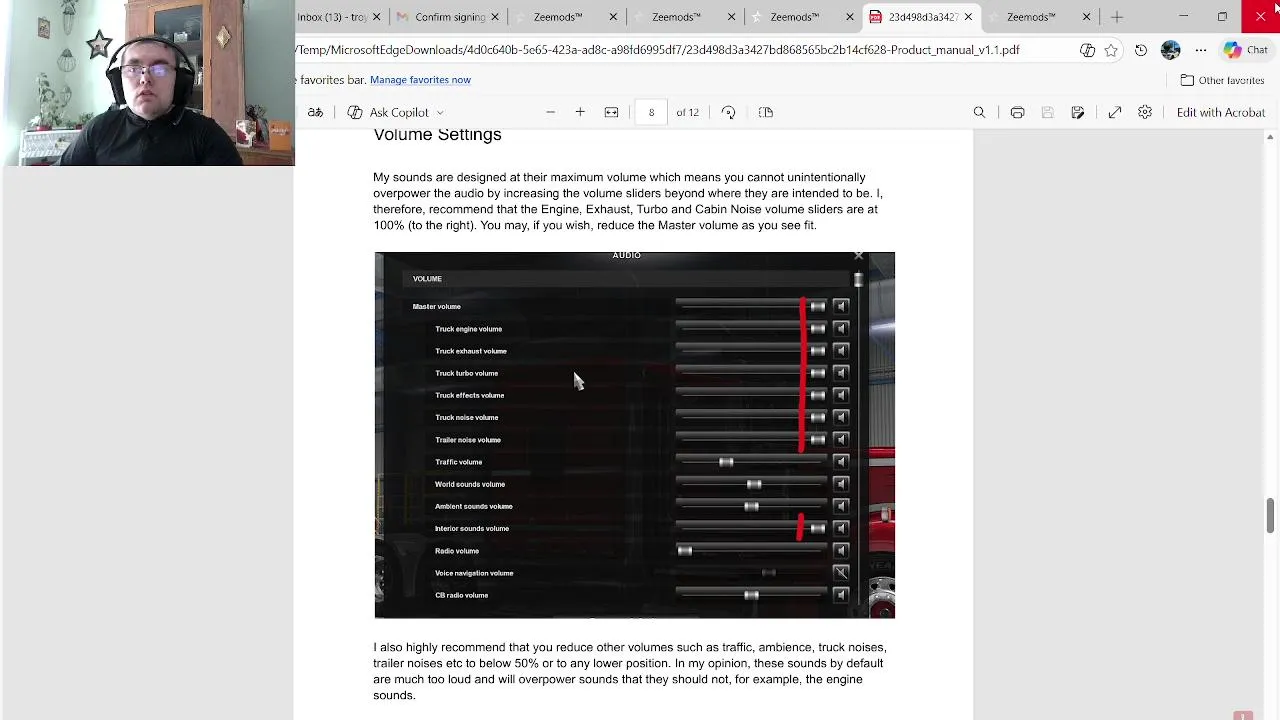1280x720 pixels.
Task: Click the CB radio volume slider handle
Action: (x=751, y=595)
